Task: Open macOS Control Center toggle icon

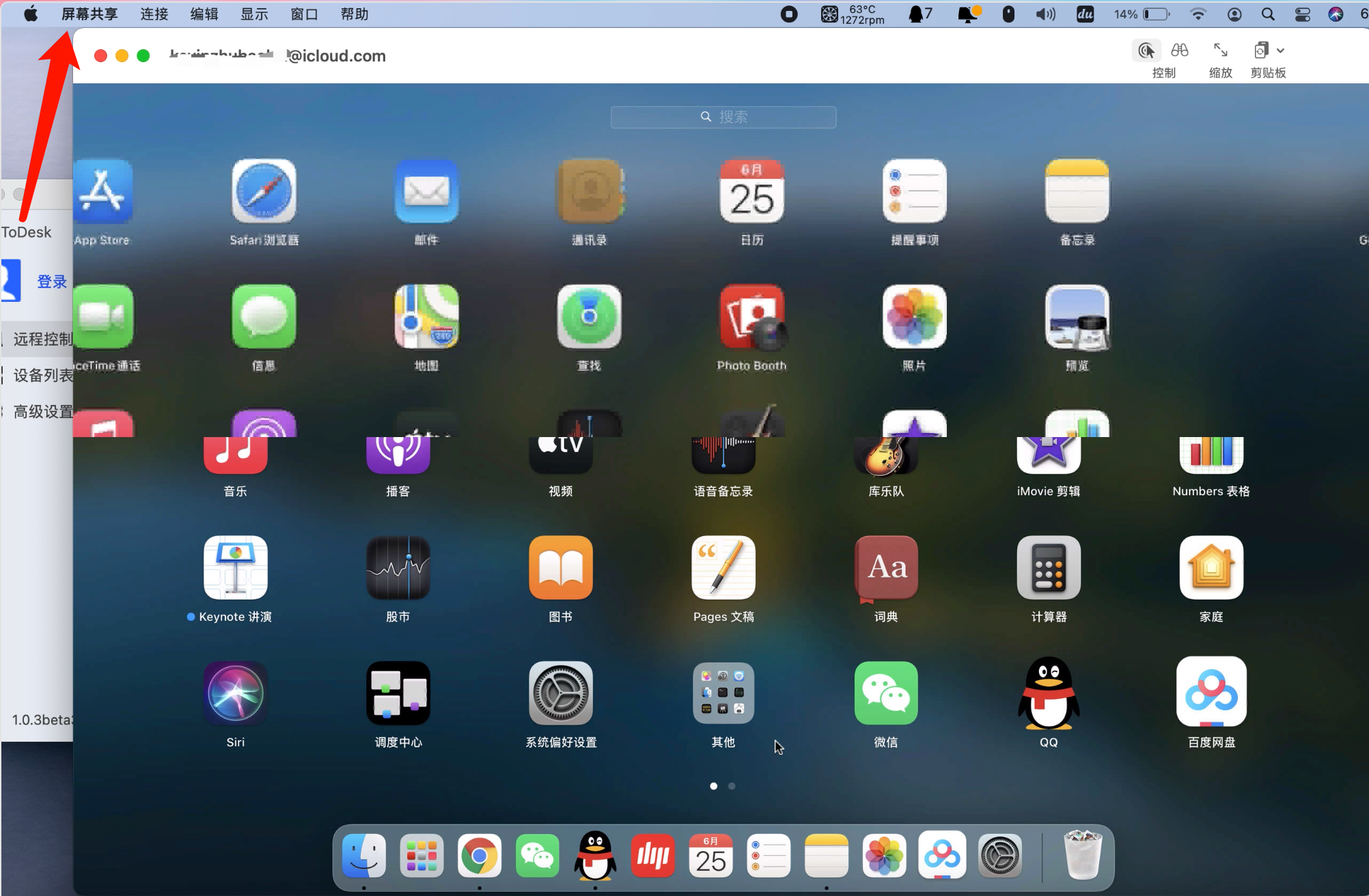Action: pyautogui.click(x=1303, y=14)
